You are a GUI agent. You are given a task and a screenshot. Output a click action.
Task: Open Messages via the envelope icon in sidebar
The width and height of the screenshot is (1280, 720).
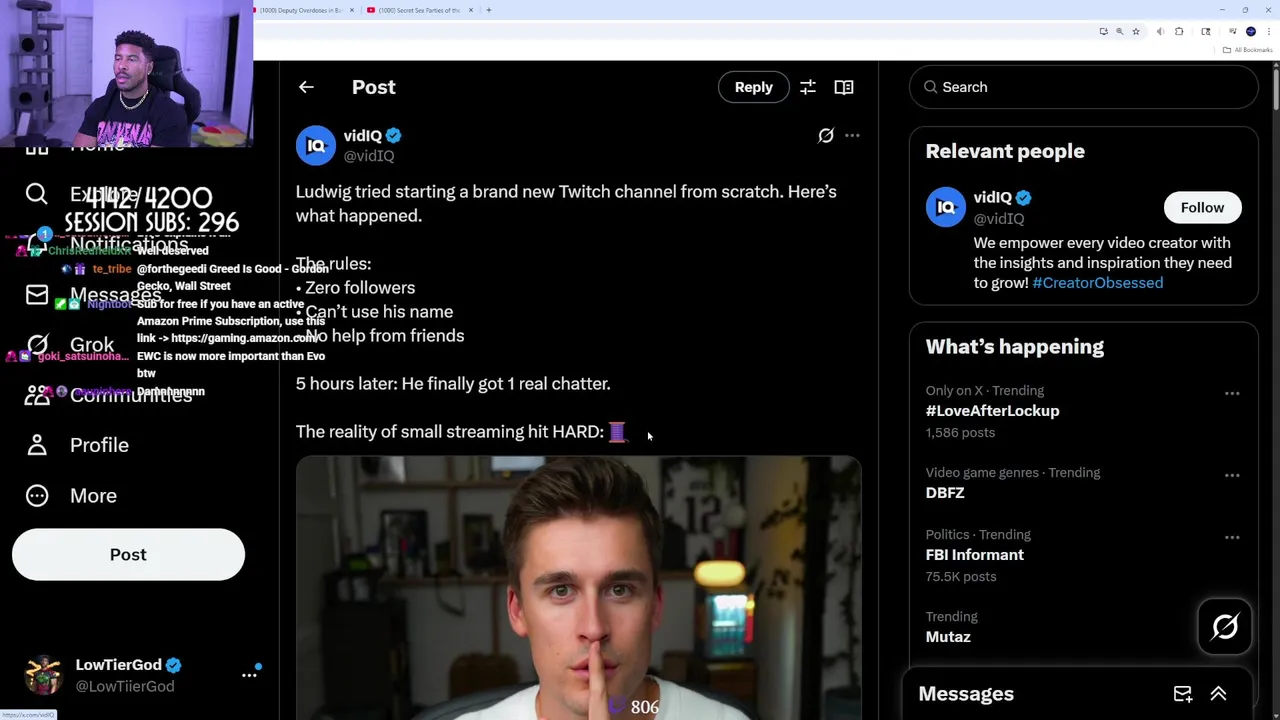click(x=37, y=295)
